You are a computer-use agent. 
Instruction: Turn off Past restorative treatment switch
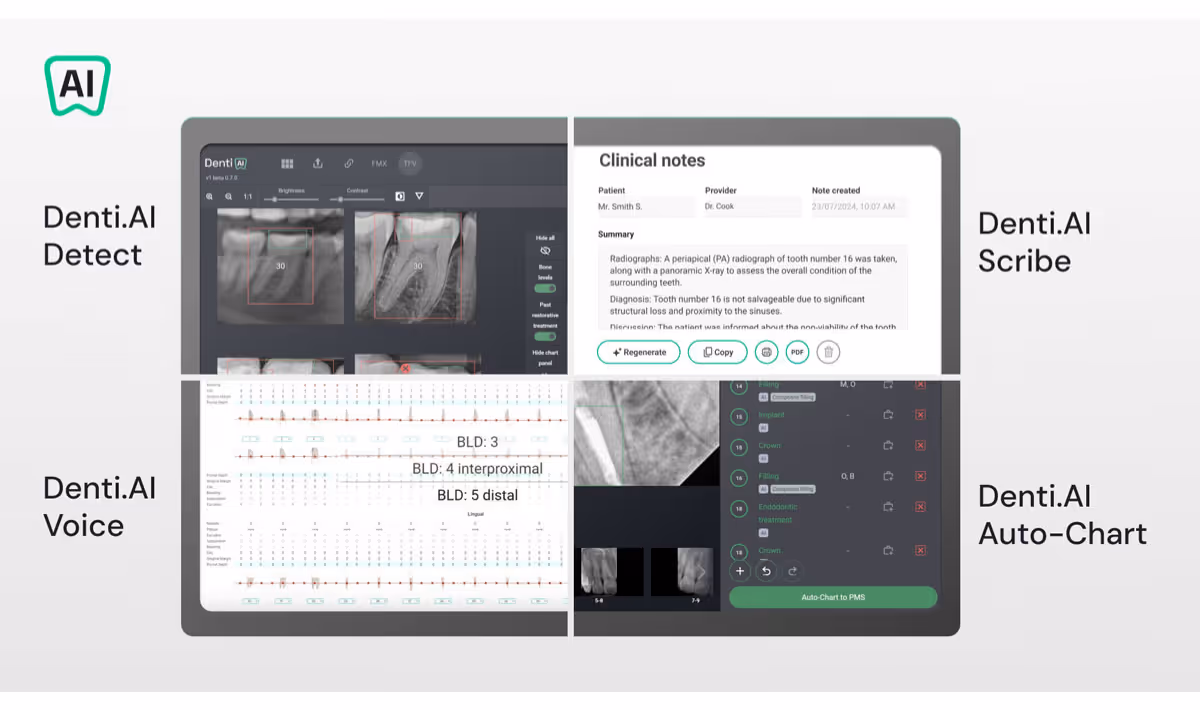pos(545,337)
